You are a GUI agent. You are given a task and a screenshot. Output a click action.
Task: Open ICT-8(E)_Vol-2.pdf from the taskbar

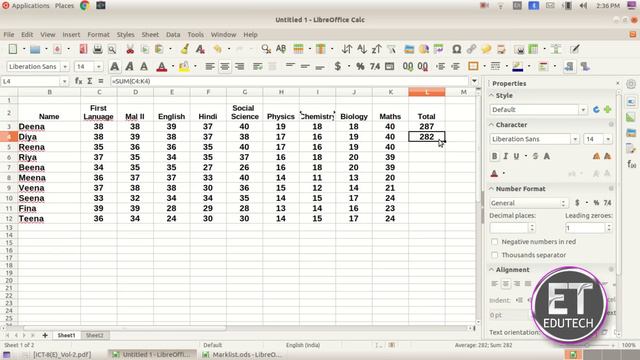58,355
